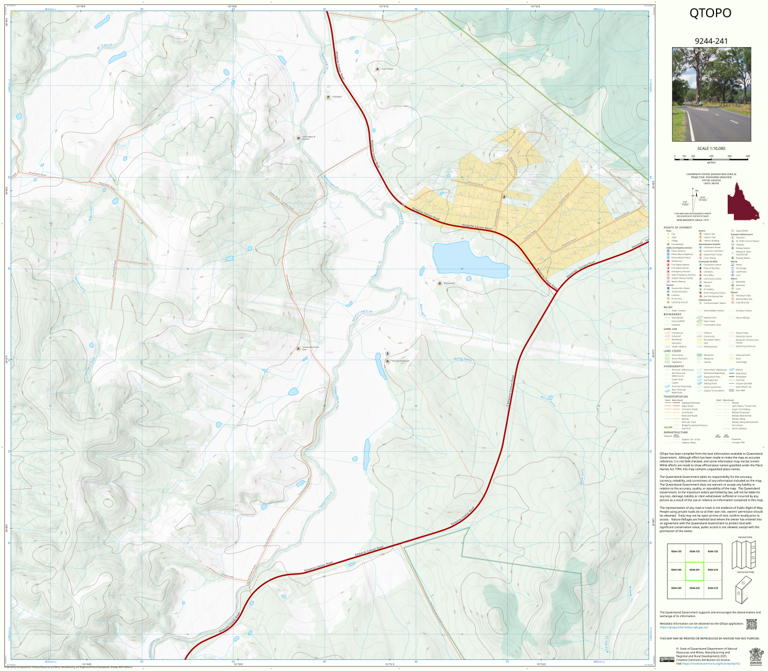Viewport: 768px width, 671px height.
Task: Click the POINTS OF INTEREST legend heading
Action: coord(678,228)
